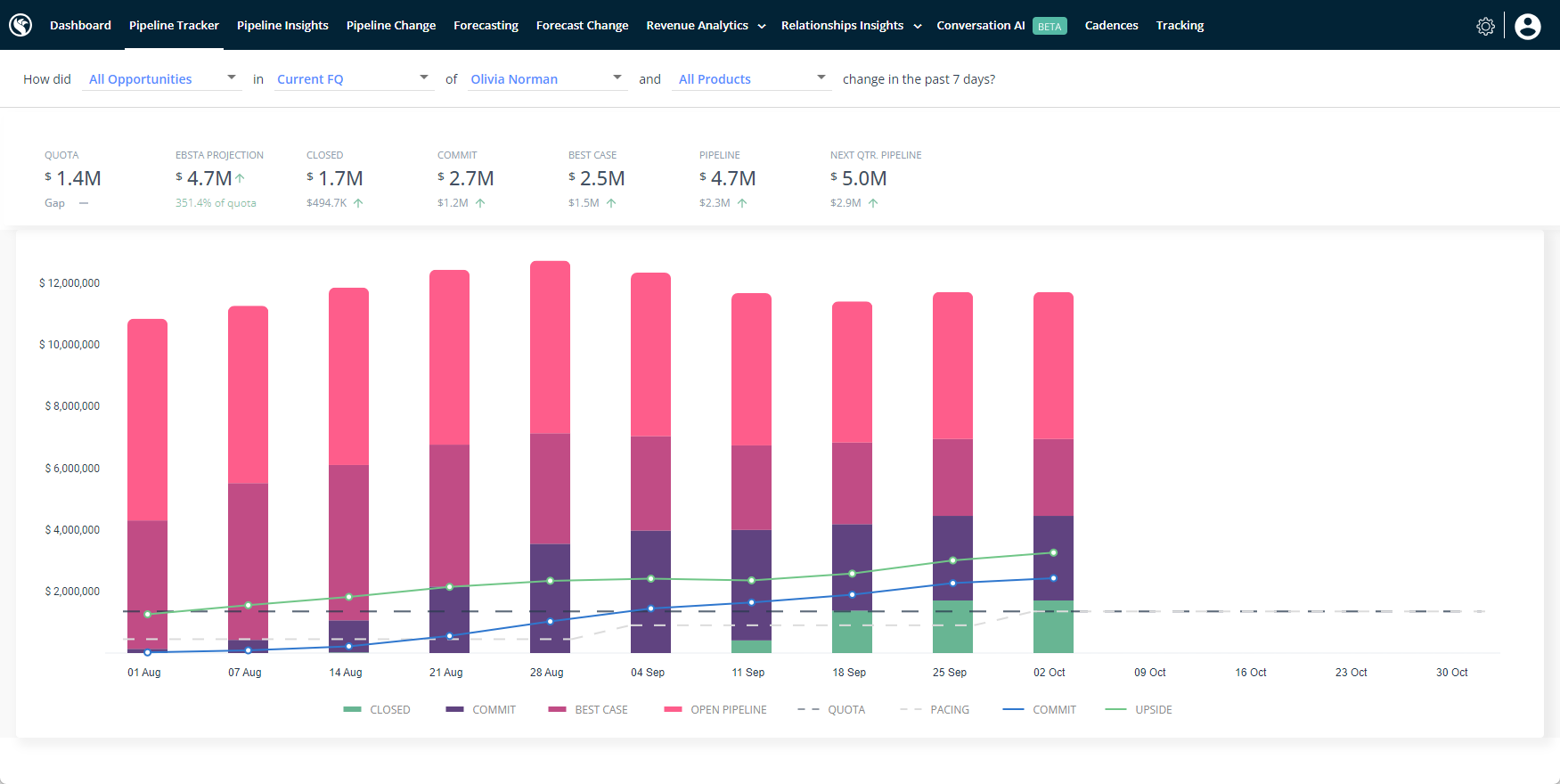Open the settings gear icon
Image resolution: width=1560 pixels, height=784 pixels.
pyautogui.click(x=1485, y=26)
